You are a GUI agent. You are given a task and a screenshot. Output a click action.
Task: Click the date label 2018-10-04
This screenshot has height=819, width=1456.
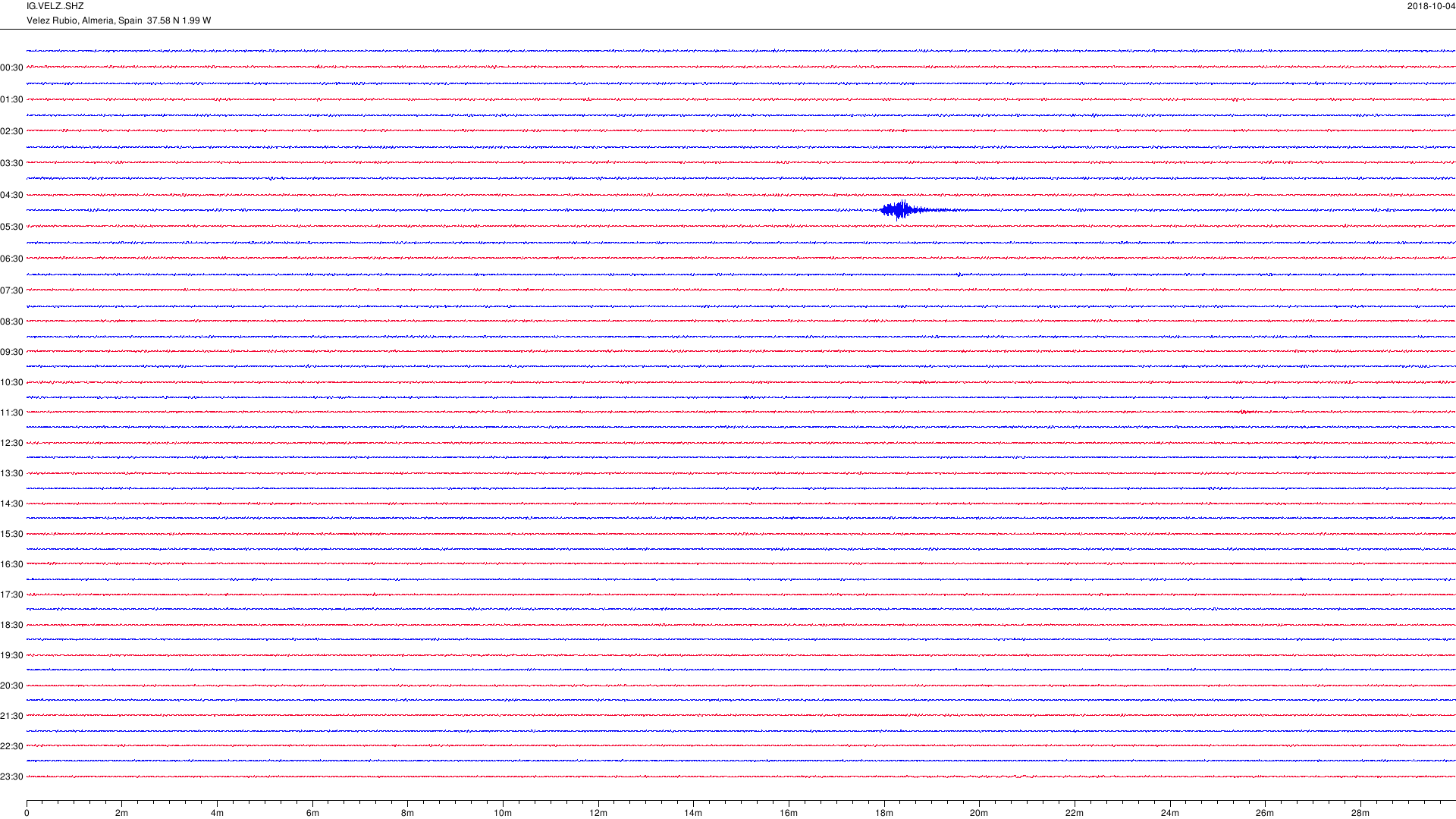[1431, 6]
